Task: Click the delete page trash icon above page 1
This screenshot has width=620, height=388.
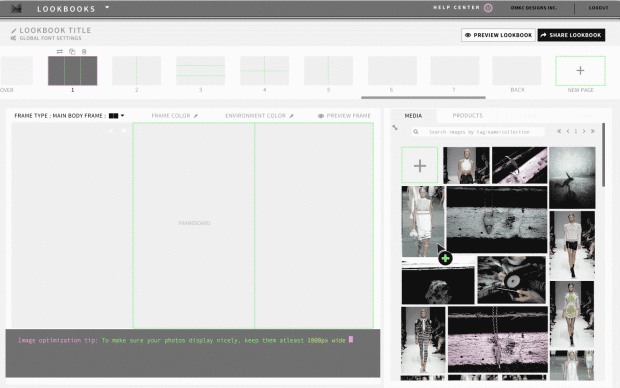Action: (x=84, y=51)
